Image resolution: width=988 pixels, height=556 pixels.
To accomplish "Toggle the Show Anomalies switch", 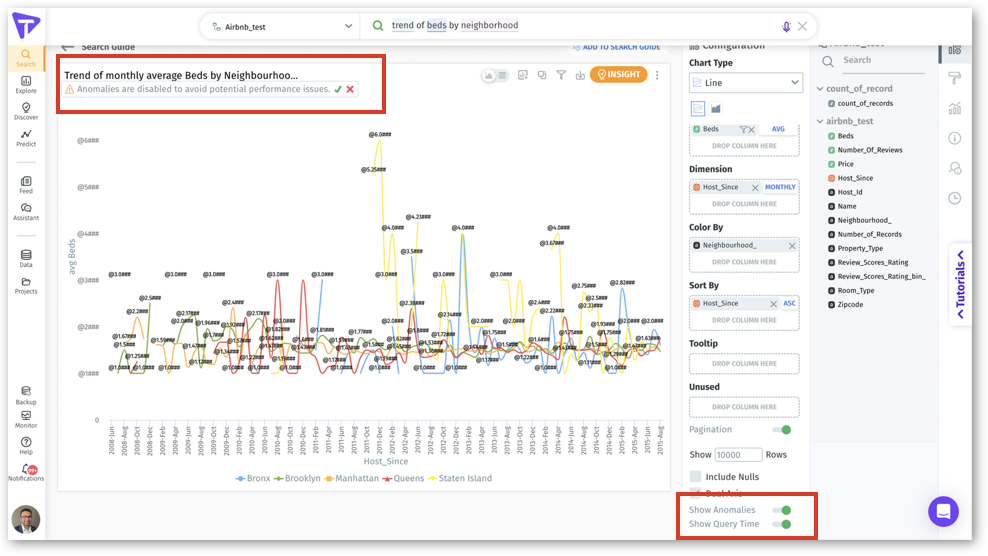I will coord(782,510).
